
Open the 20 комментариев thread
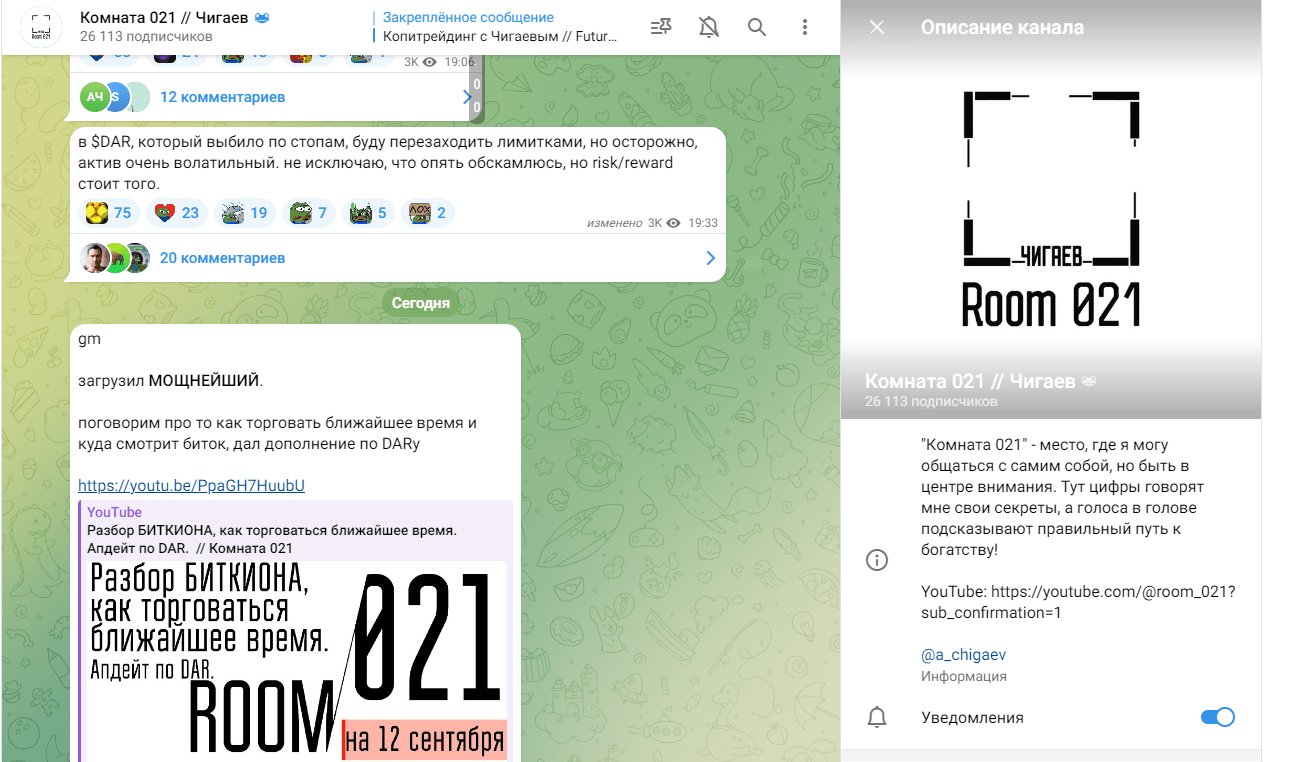click(x=222, y=258)
